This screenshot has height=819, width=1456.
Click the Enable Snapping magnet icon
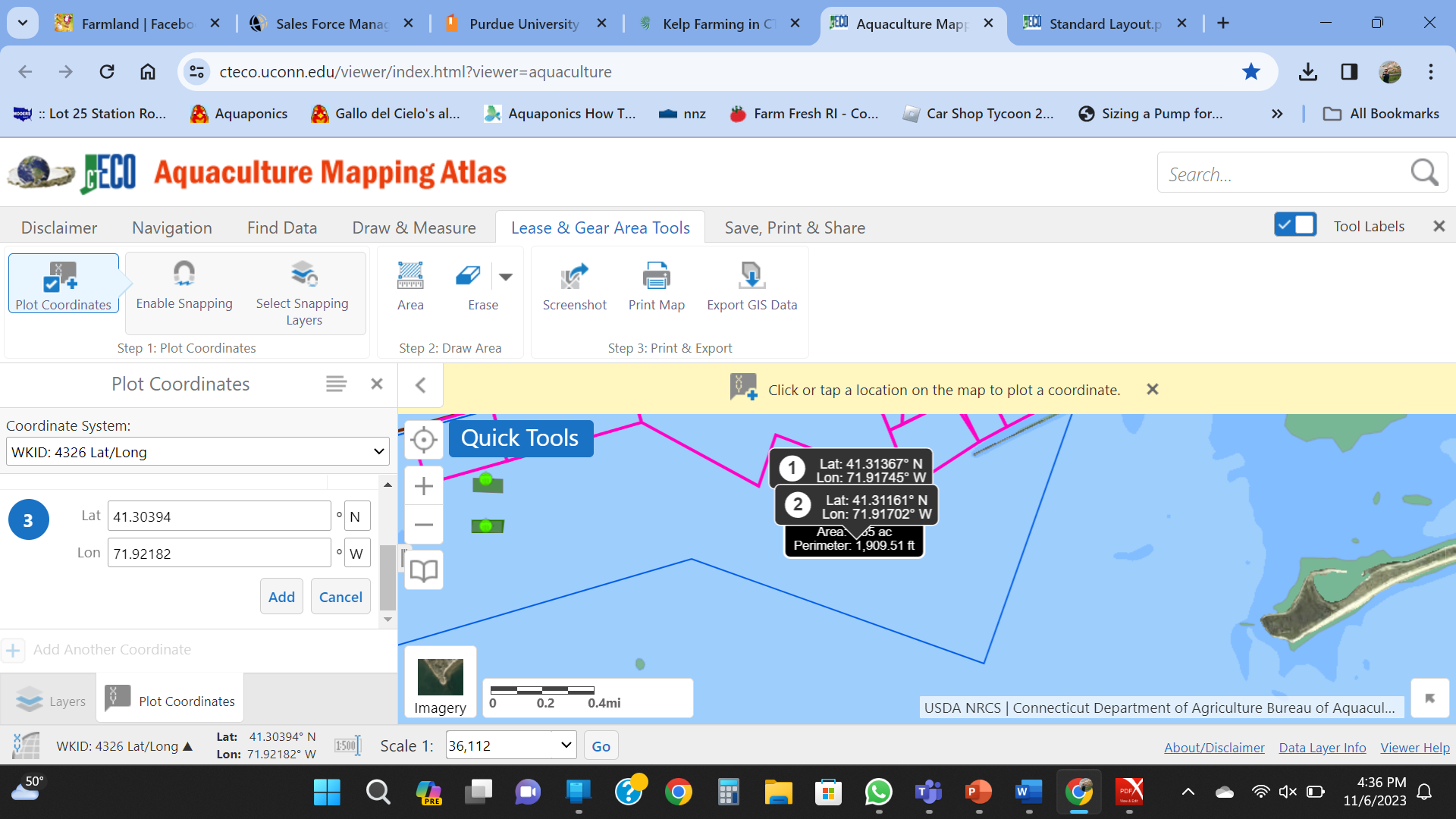pyautogui.click(x=184, y=274)
